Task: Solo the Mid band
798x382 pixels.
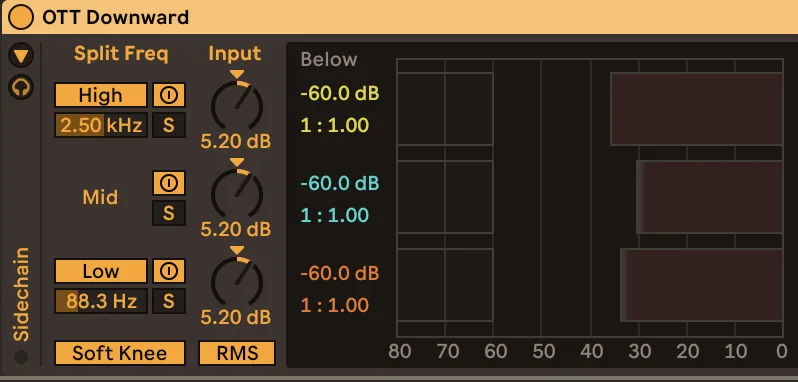Action: 168,213
